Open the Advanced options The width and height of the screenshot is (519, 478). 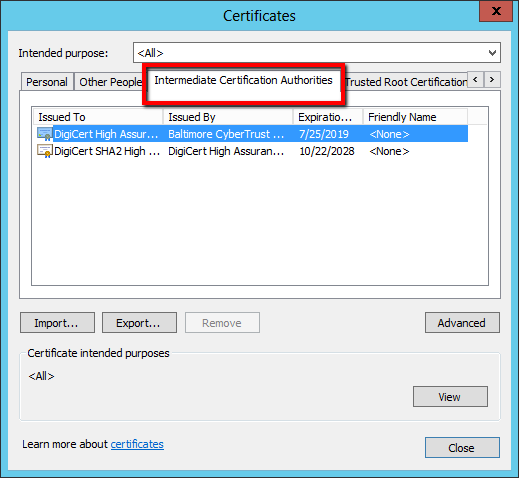click(x=462, y=323)
